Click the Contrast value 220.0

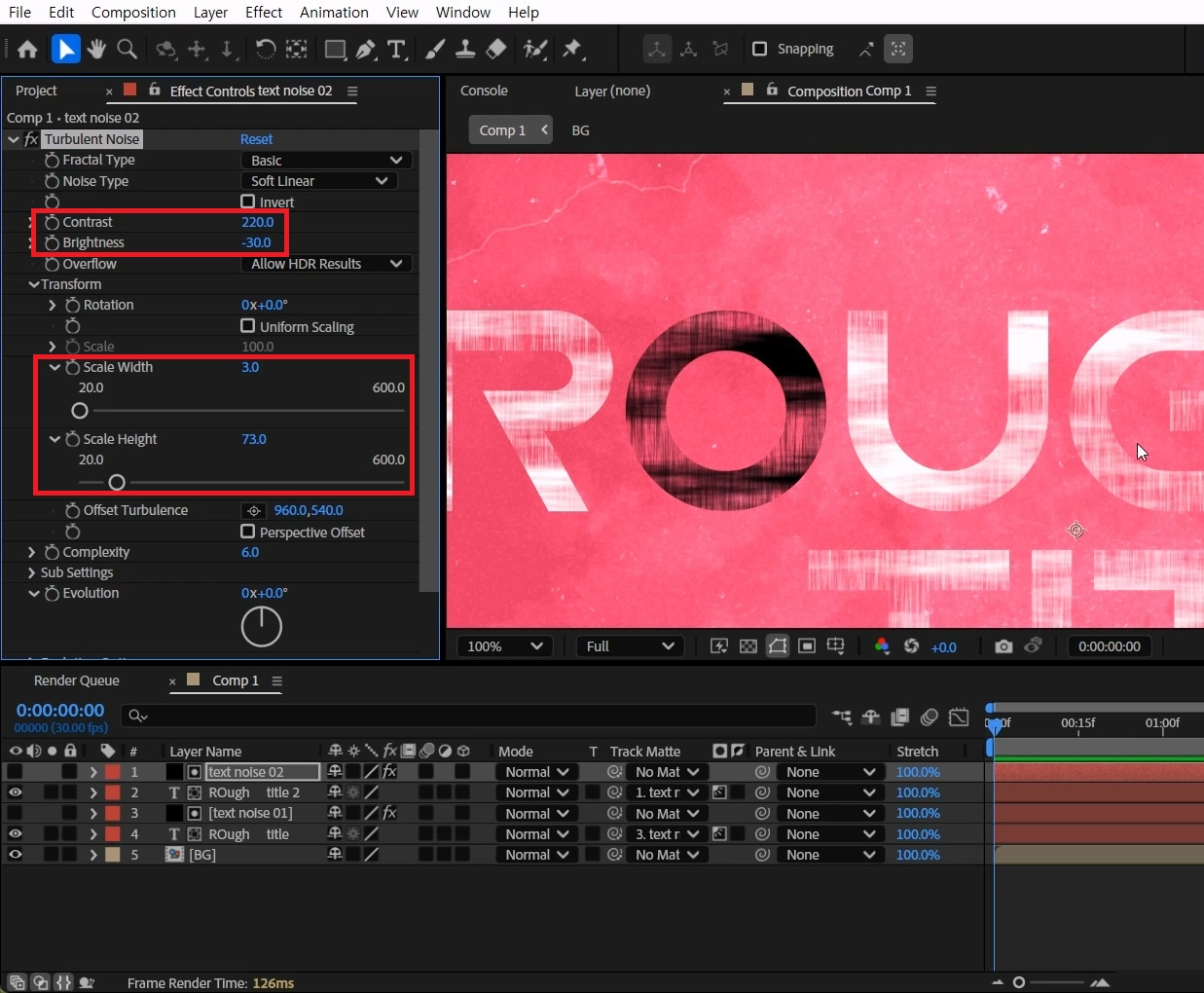258,222
